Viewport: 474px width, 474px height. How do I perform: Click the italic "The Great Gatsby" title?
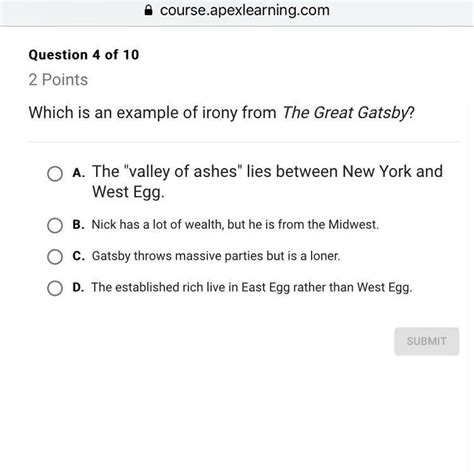pyautogui.click(x=346, y=113)
